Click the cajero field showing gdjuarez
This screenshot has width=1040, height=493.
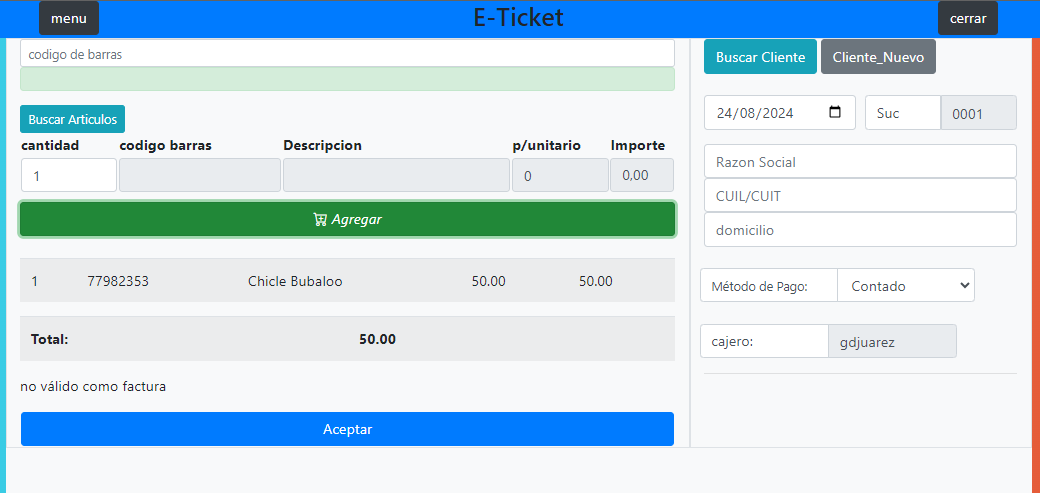tap(892, 342)
